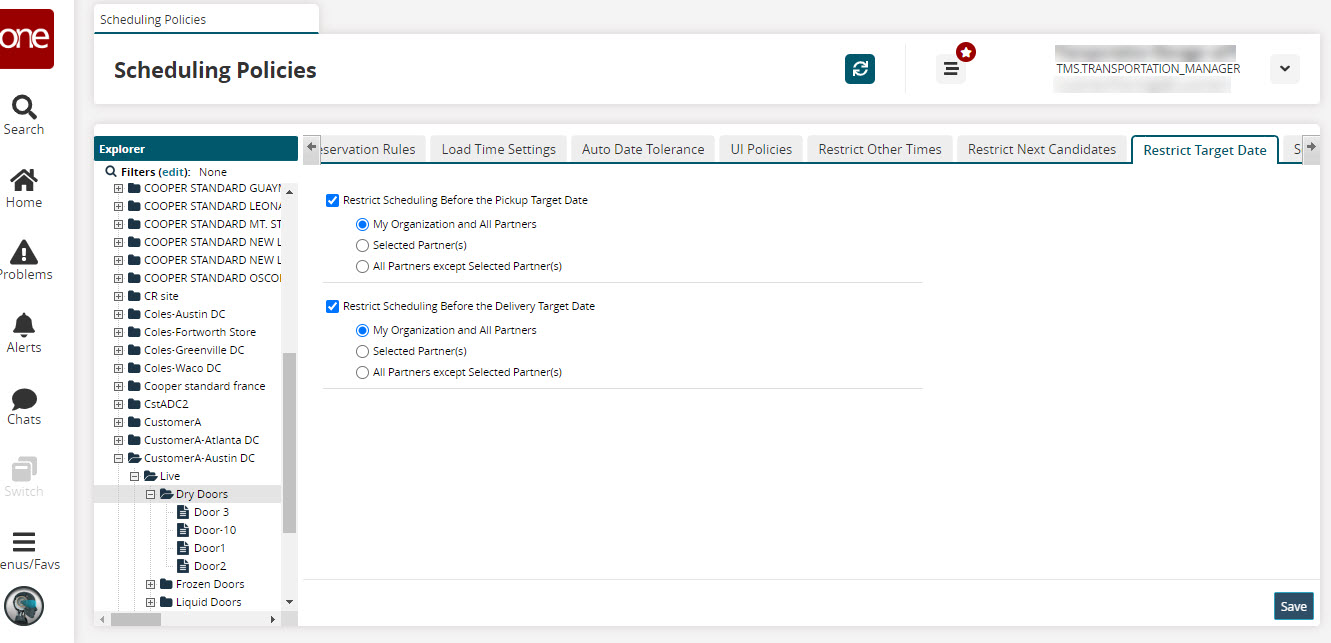Click the green refresh icon in the header

tap(860, 69)
